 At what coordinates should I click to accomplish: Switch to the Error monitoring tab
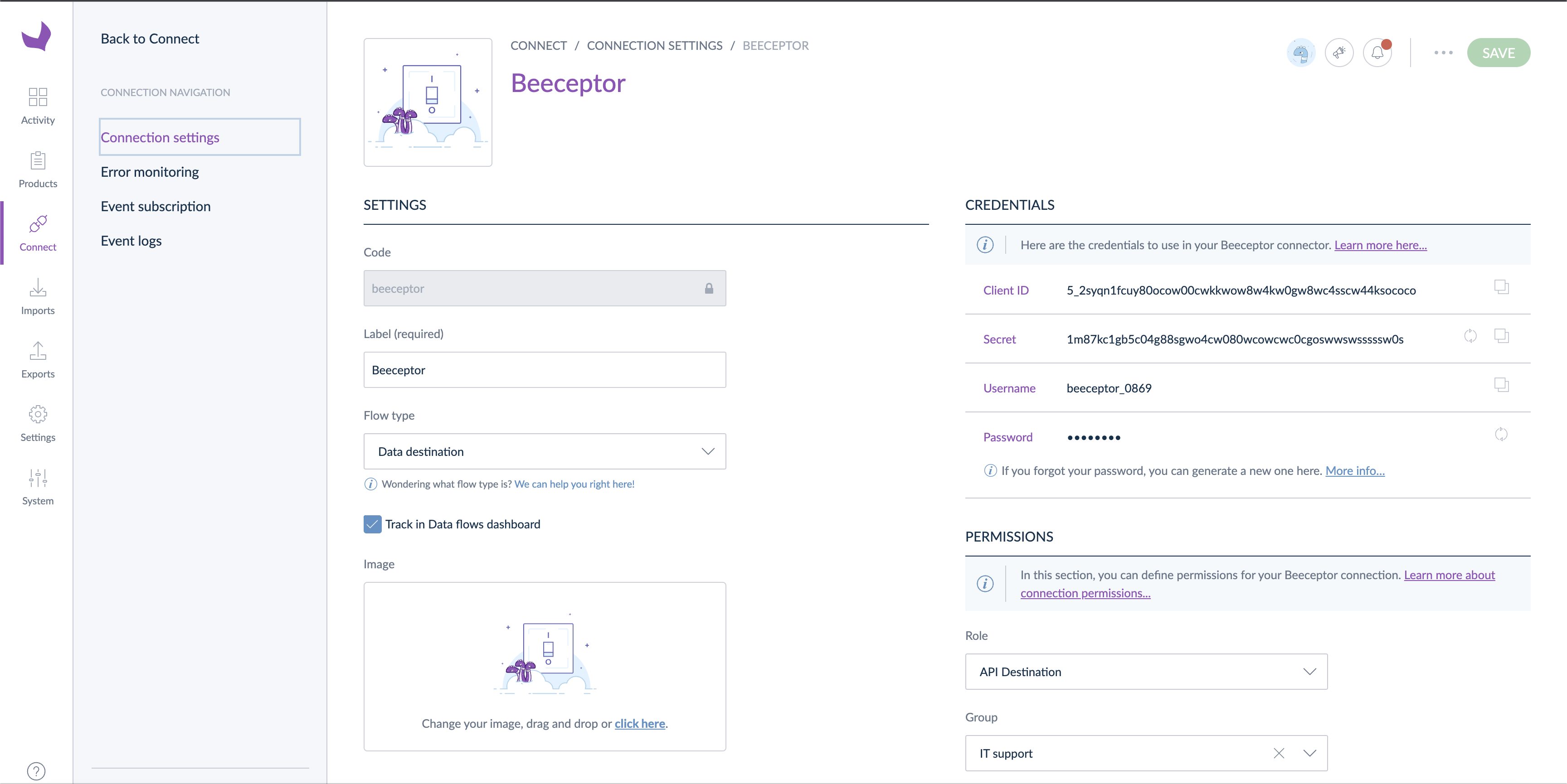tap(149, 171)
